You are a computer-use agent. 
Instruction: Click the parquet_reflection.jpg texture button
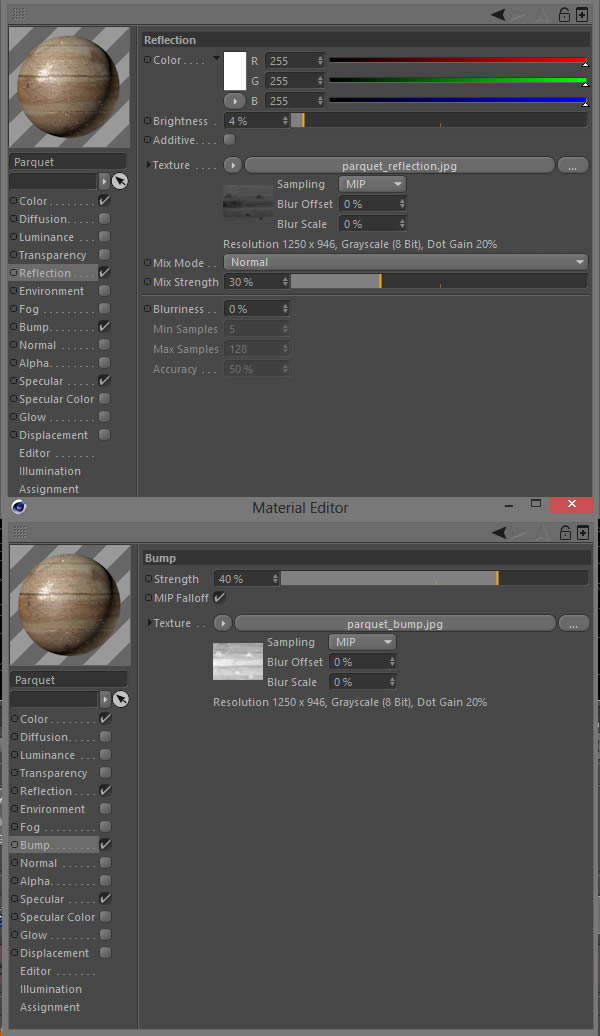click(x=399, y=165)
